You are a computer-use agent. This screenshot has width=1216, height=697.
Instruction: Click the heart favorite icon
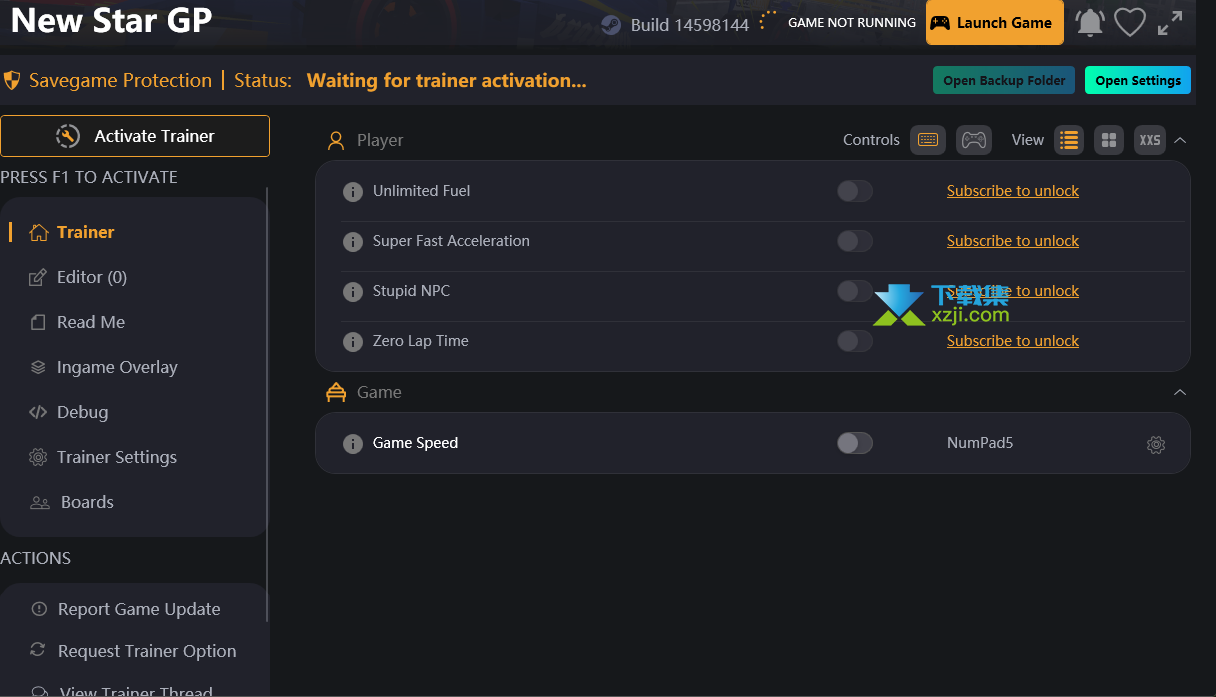1130,23
